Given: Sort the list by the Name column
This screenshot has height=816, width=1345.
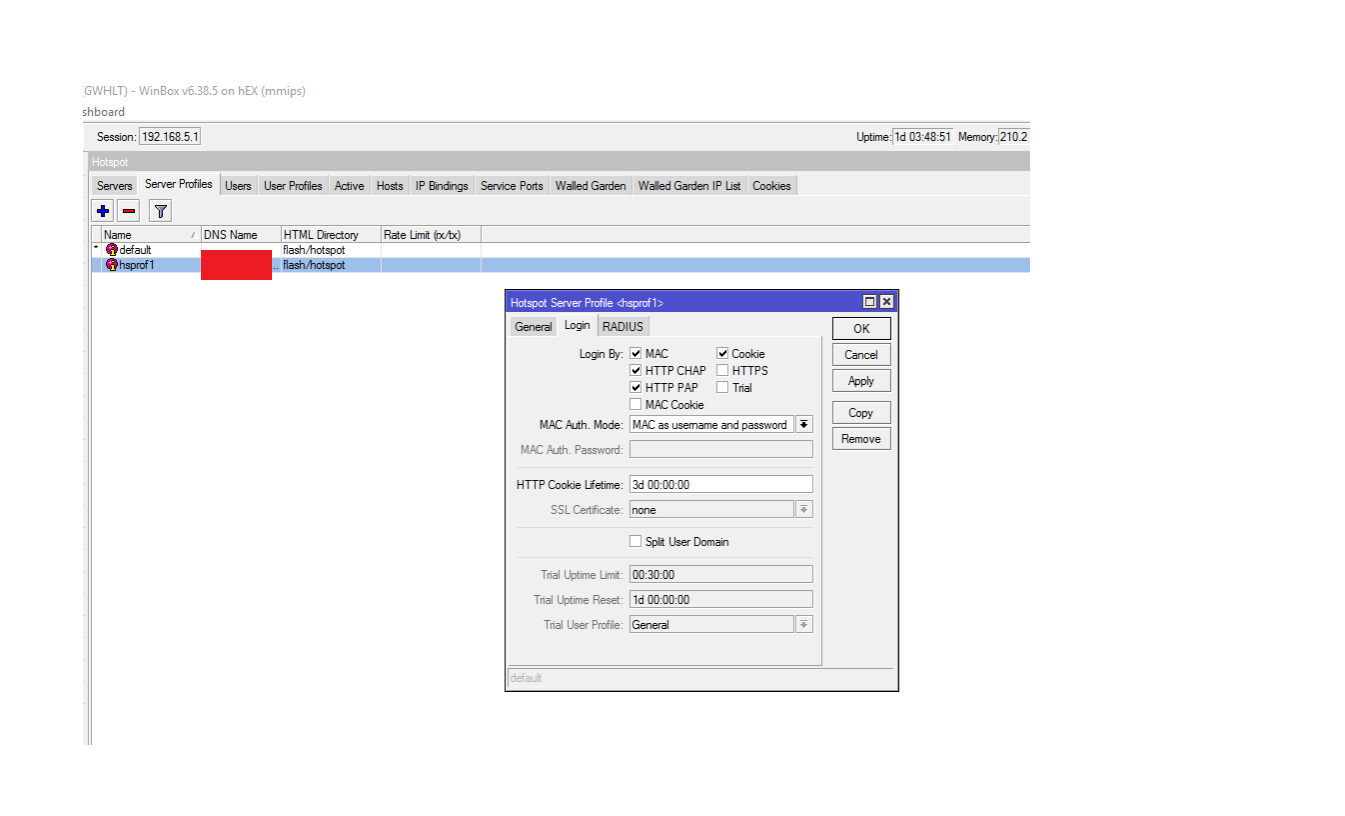Looking at the screenshot, I should 150,235.
